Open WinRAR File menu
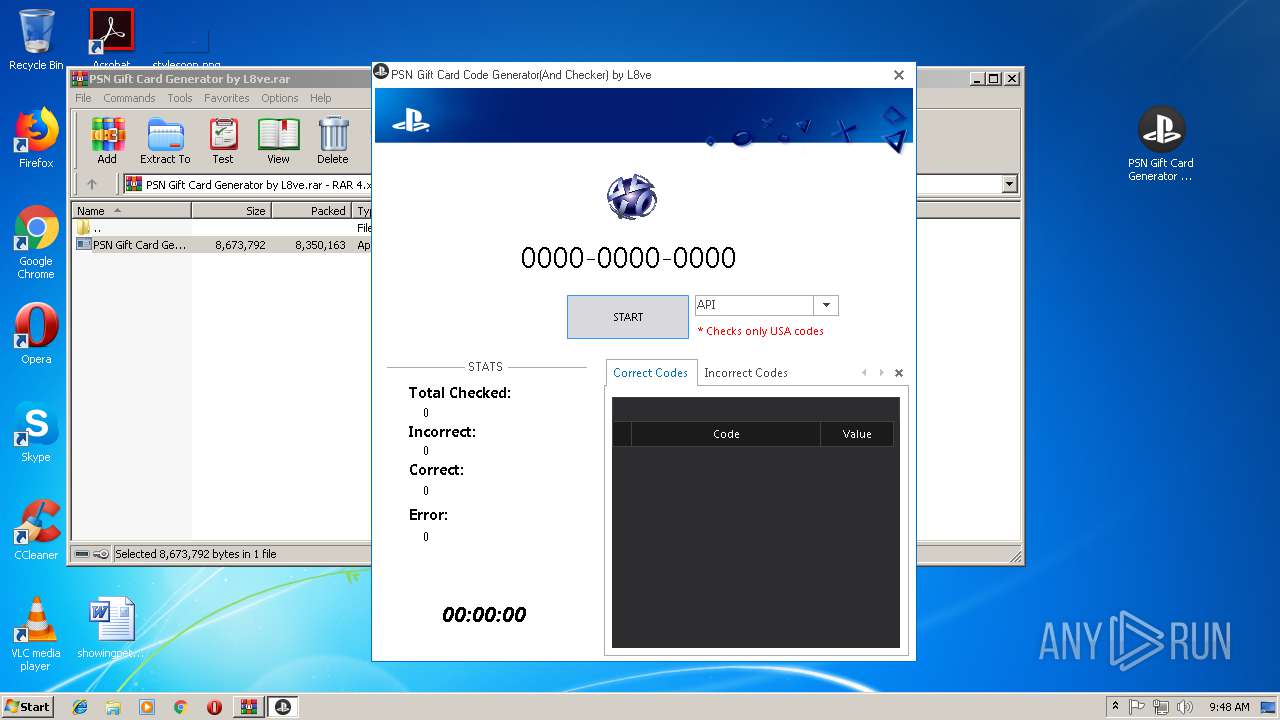 click(x=83, y=98)
